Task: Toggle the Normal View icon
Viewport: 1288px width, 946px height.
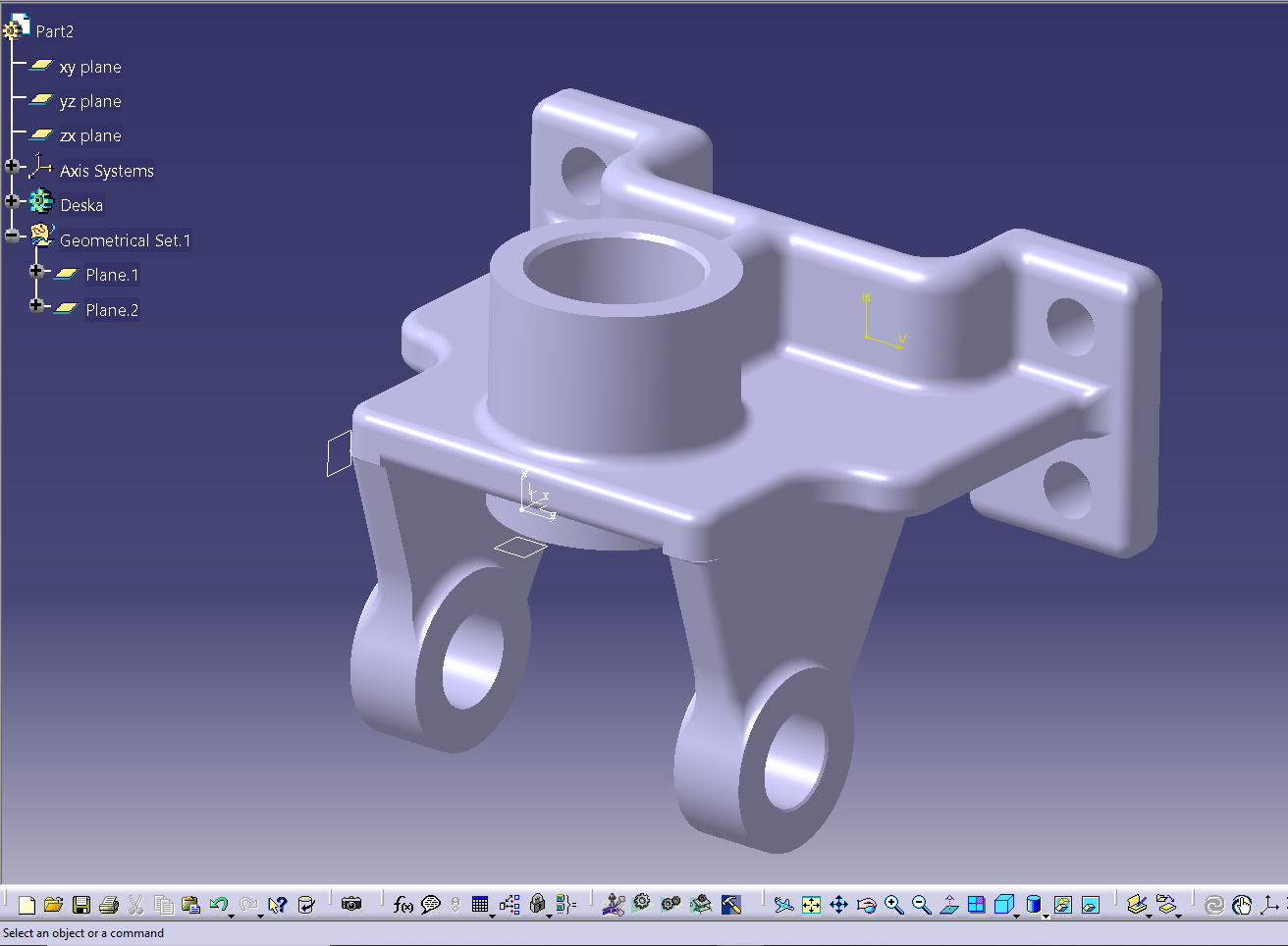Action: pos(948,905)
